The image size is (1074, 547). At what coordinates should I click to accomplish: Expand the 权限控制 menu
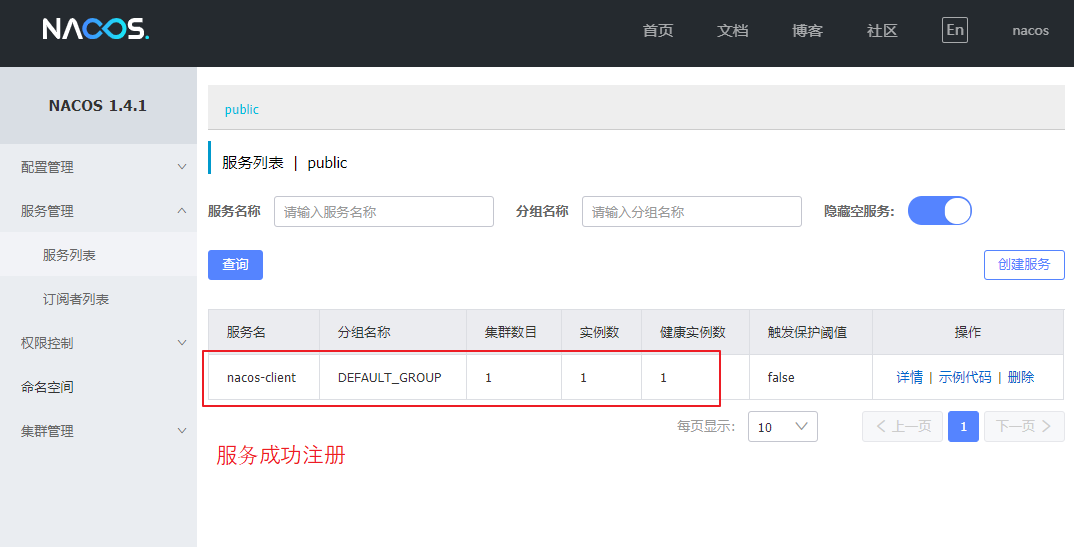click(x=98, y=343)
